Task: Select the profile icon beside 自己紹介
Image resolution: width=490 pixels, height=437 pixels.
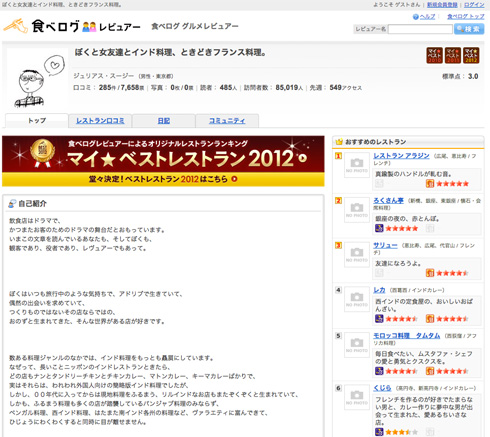Action: (12, 203)
